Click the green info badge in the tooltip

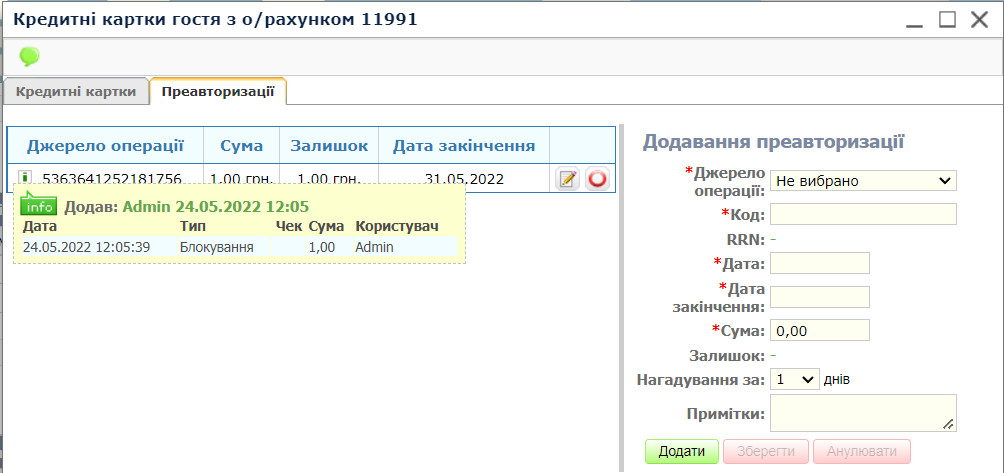(39, 206)
